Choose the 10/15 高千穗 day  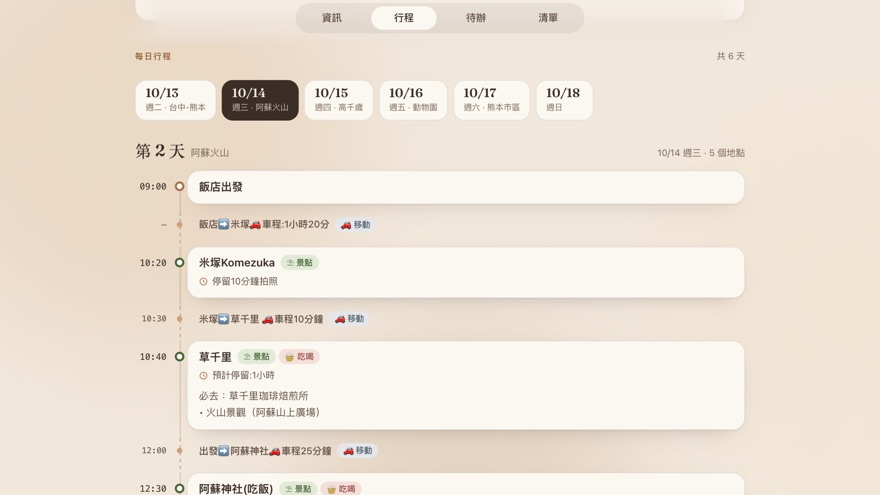[338, 100]
